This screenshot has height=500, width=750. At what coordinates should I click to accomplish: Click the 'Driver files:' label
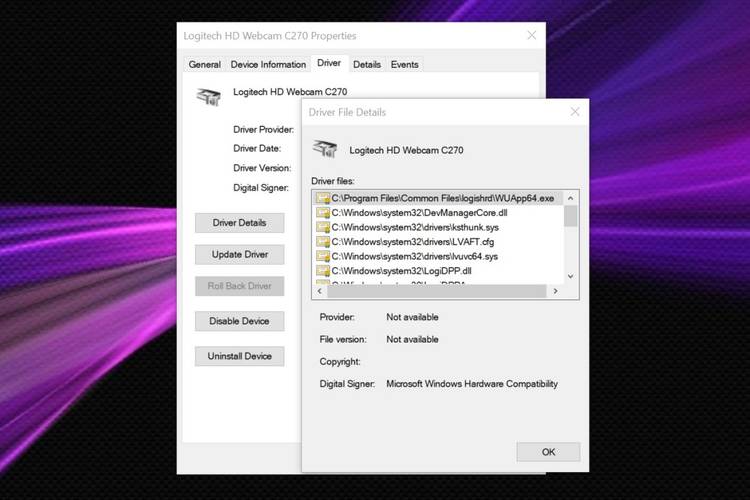coord(333,181)
